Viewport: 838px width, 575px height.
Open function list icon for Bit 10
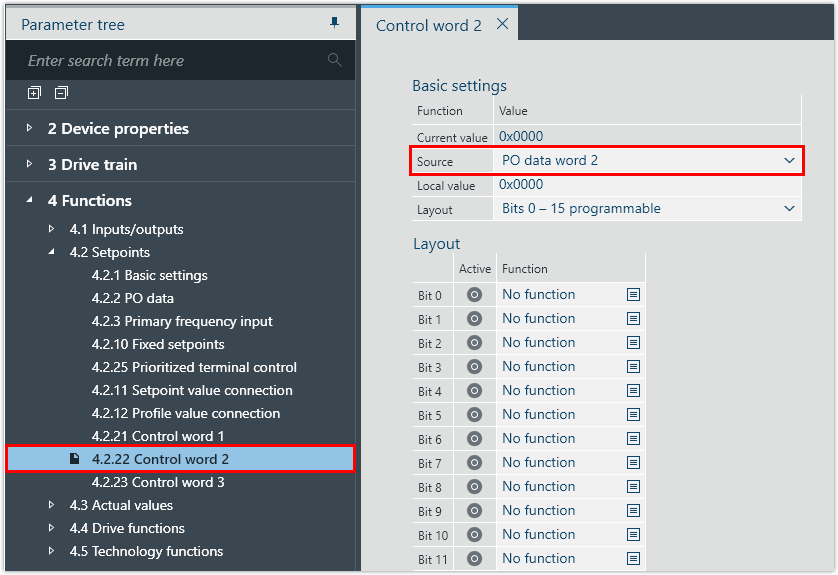pos(633,535)
